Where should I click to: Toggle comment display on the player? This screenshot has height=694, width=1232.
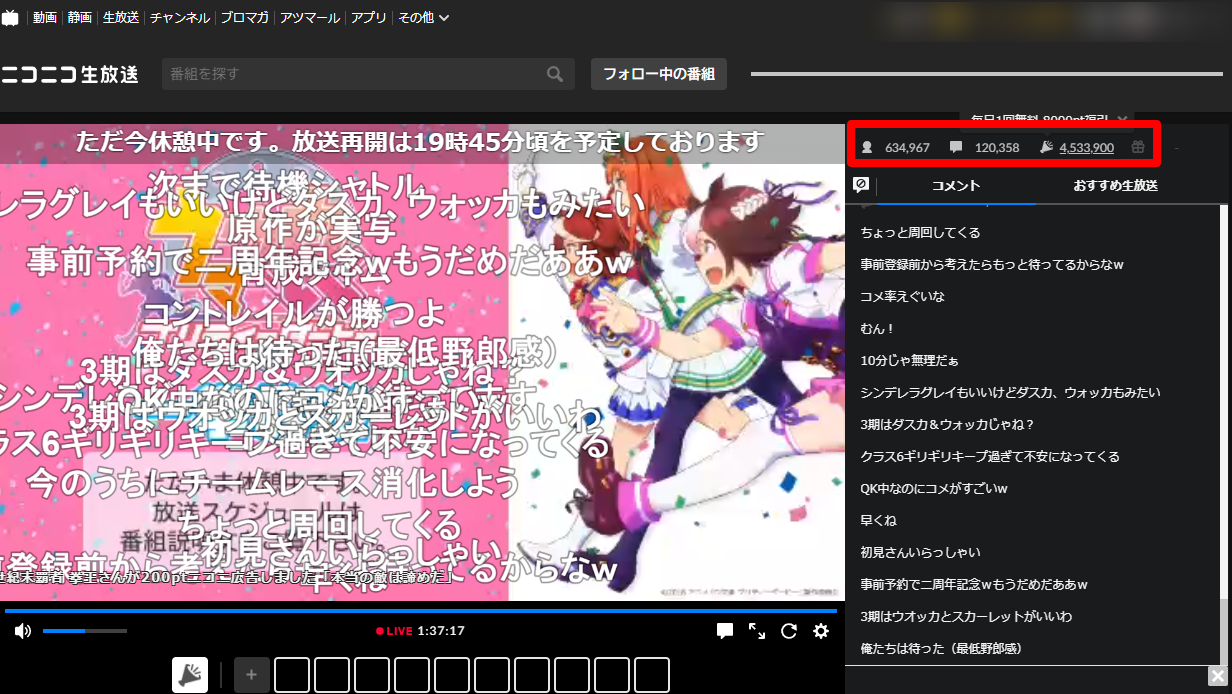[725, 631]
